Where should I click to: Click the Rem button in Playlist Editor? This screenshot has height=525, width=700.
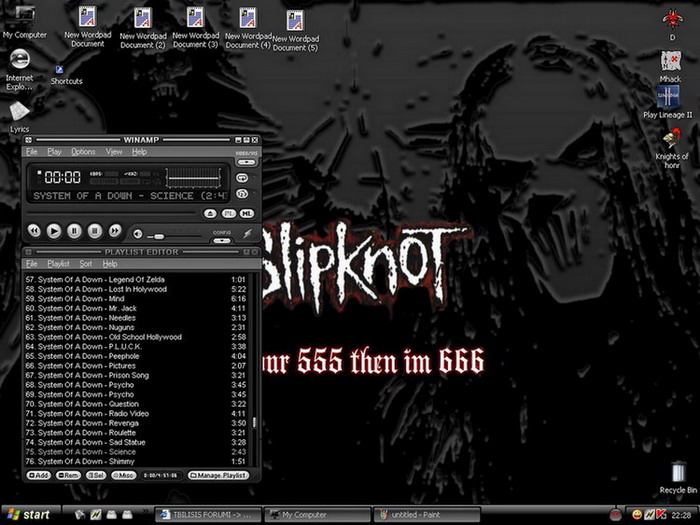pos(68,475)
